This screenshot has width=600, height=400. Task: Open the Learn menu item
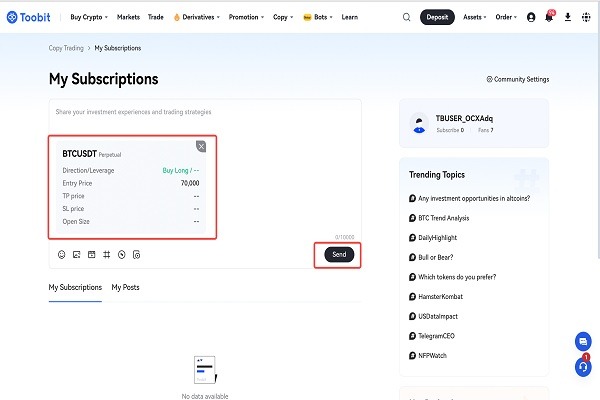tap(349, 17)
